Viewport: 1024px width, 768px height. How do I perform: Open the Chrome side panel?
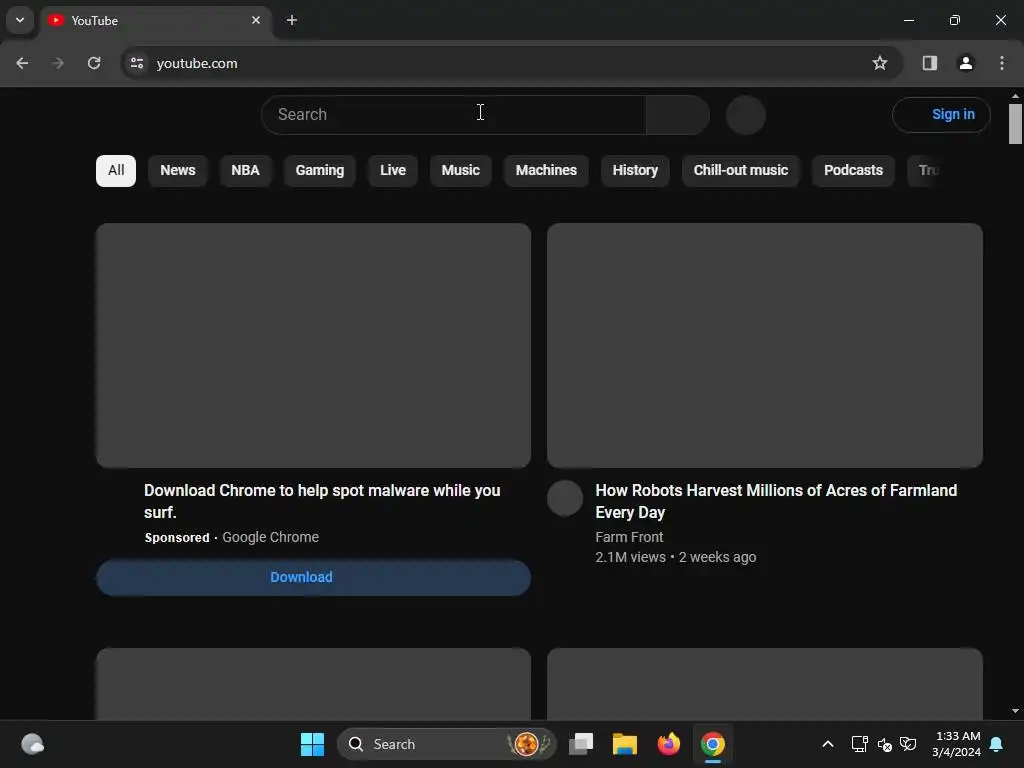(929, 63)
